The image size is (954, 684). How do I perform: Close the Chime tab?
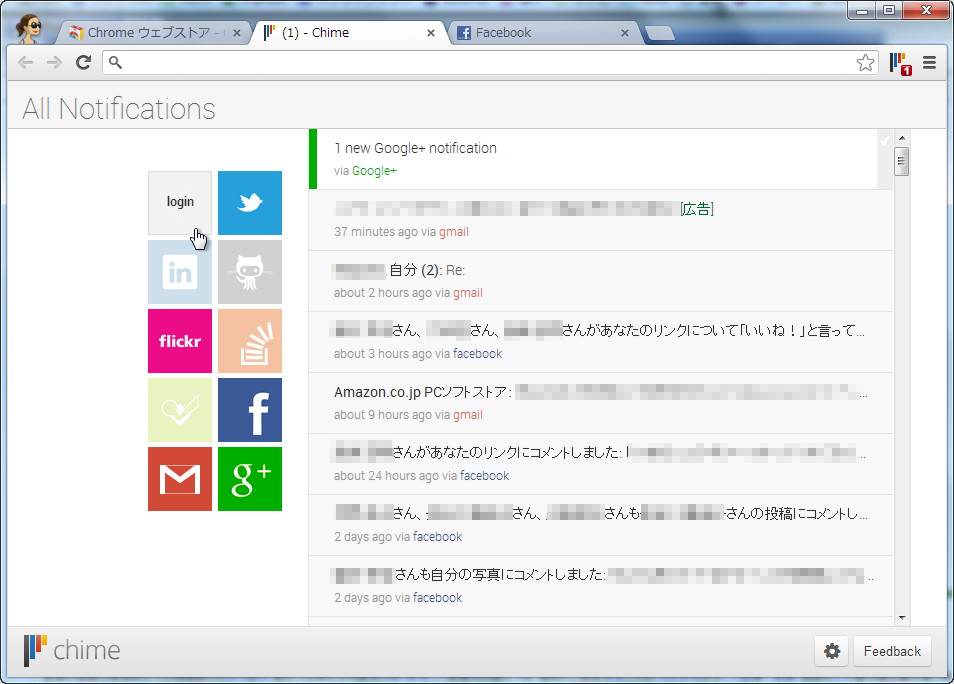[431, 33]
